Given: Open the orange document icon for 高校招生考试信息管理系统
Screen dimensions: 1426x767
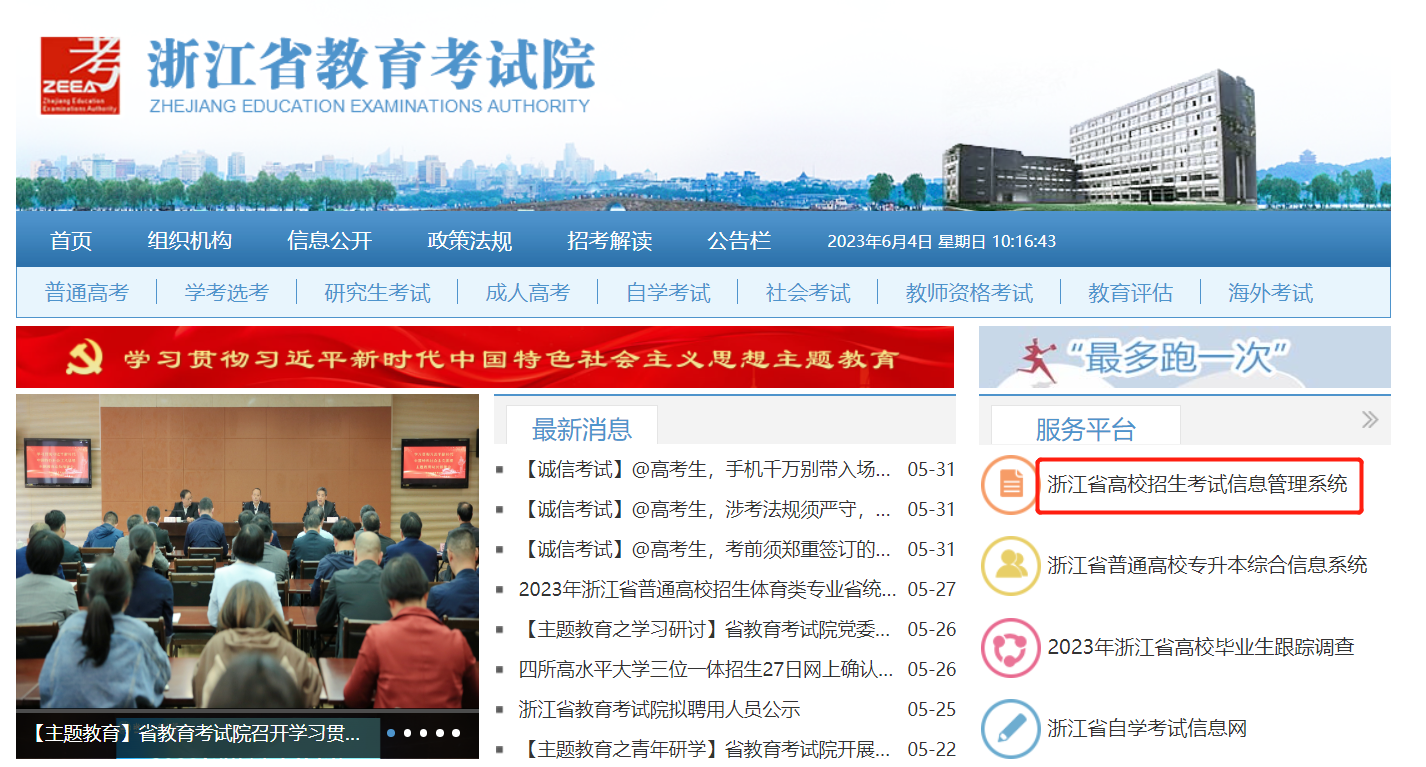Looking at the screenshot, I should click(x=1010, y=484).
